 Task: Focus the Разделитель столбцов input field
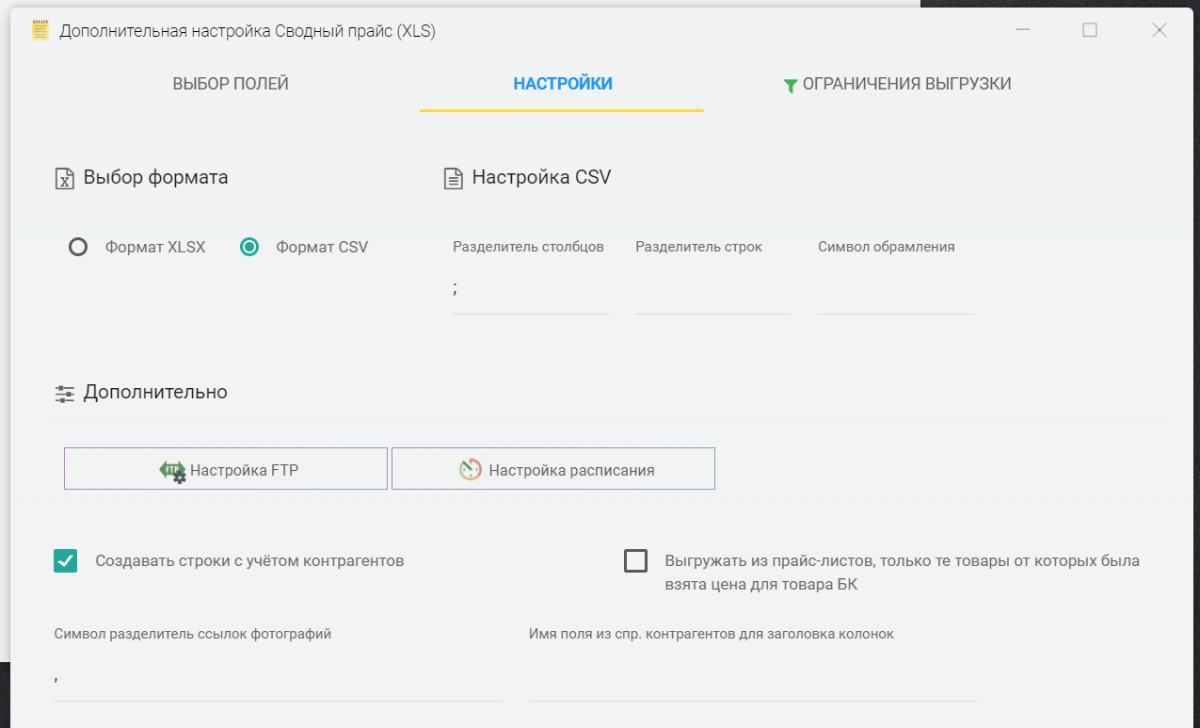pyautogui.click(x=530, y=291)
